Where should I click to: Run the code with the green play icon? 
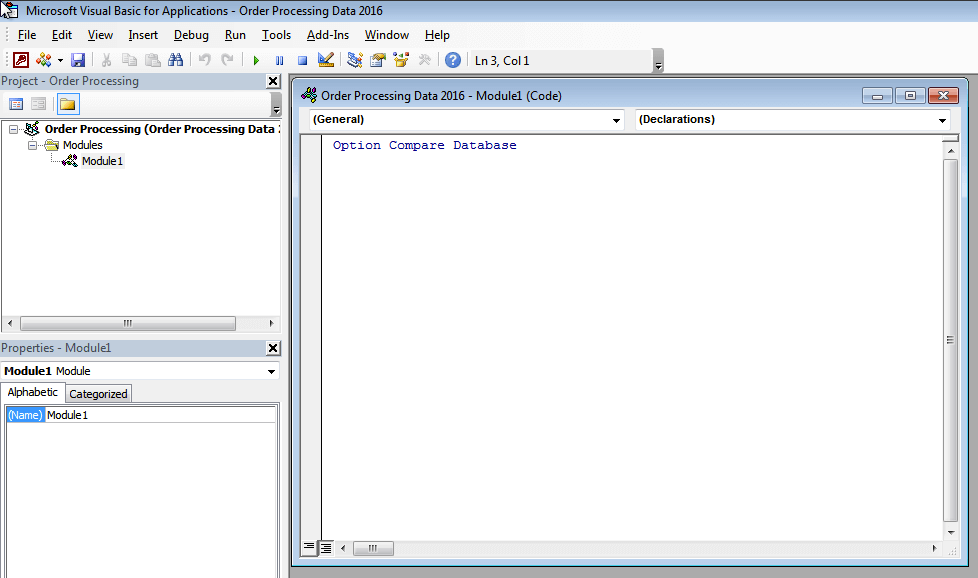256,60
